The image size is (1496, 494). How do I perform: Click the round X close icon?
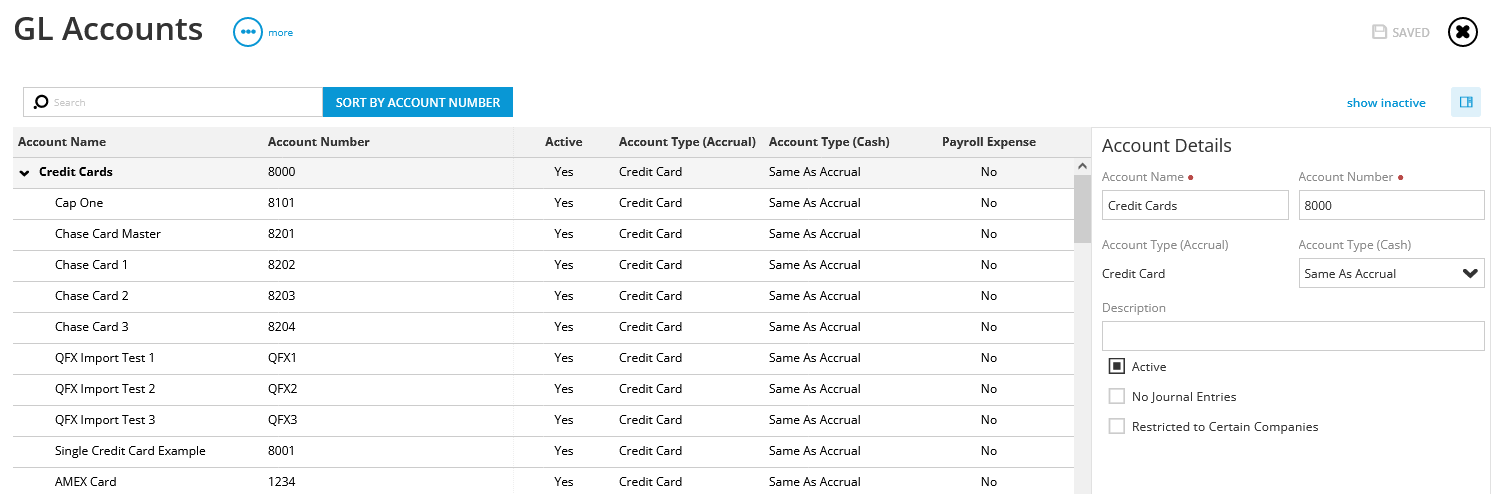tap(1462, 32)
